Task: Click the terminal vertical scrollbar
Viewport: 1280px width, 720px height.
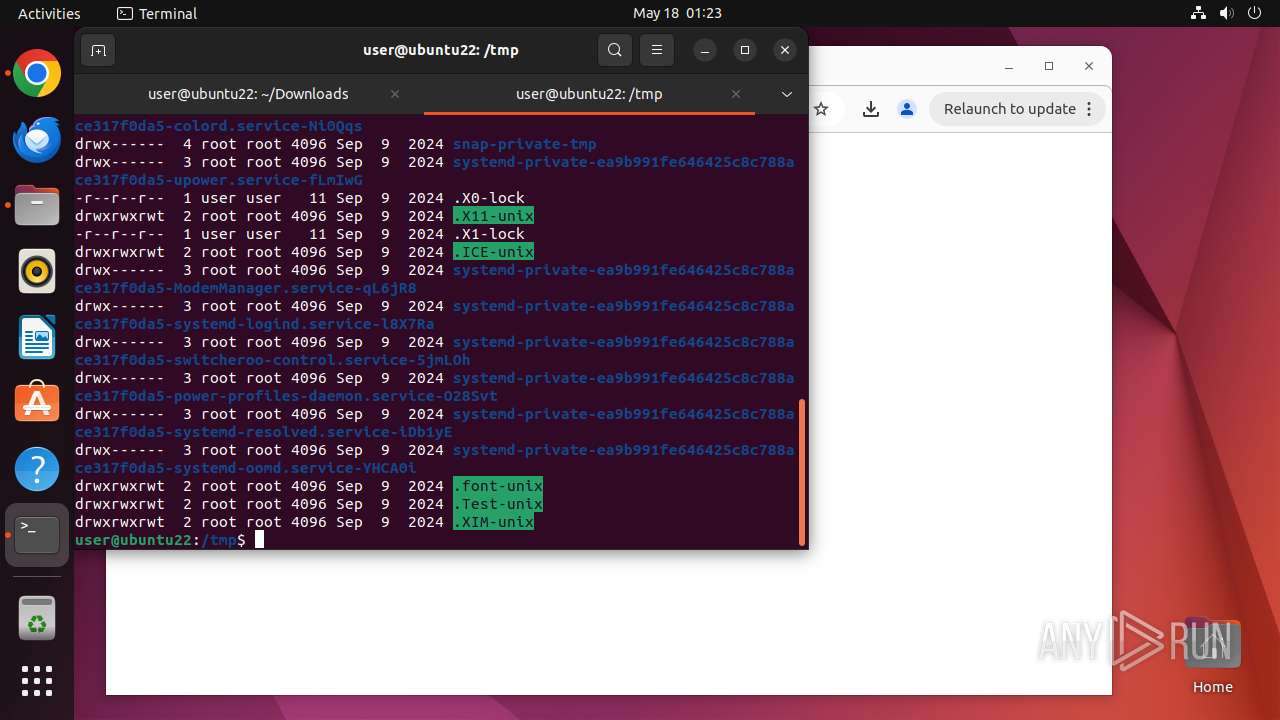Action: pyautogui.click(x=802, y=472)
